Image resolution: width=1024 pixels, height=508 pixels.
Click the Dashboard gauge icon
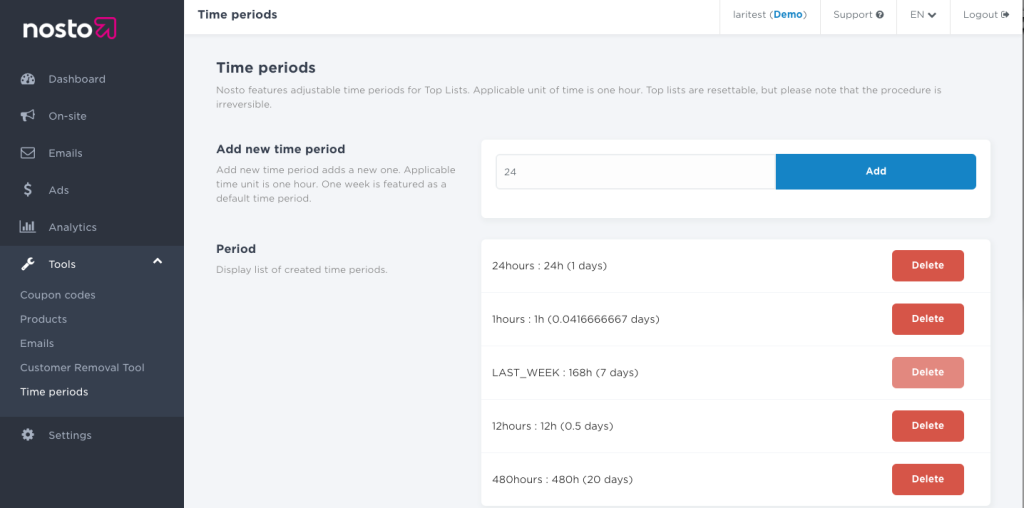point(28,79)
